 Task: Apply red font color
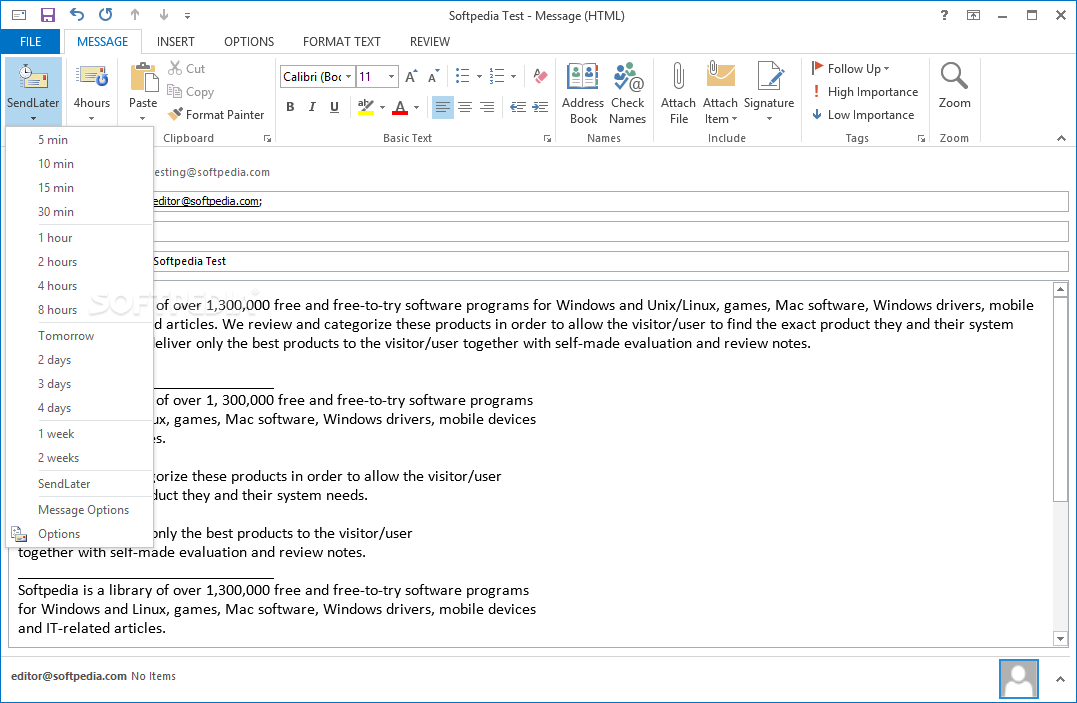click(x=400, y=107)
